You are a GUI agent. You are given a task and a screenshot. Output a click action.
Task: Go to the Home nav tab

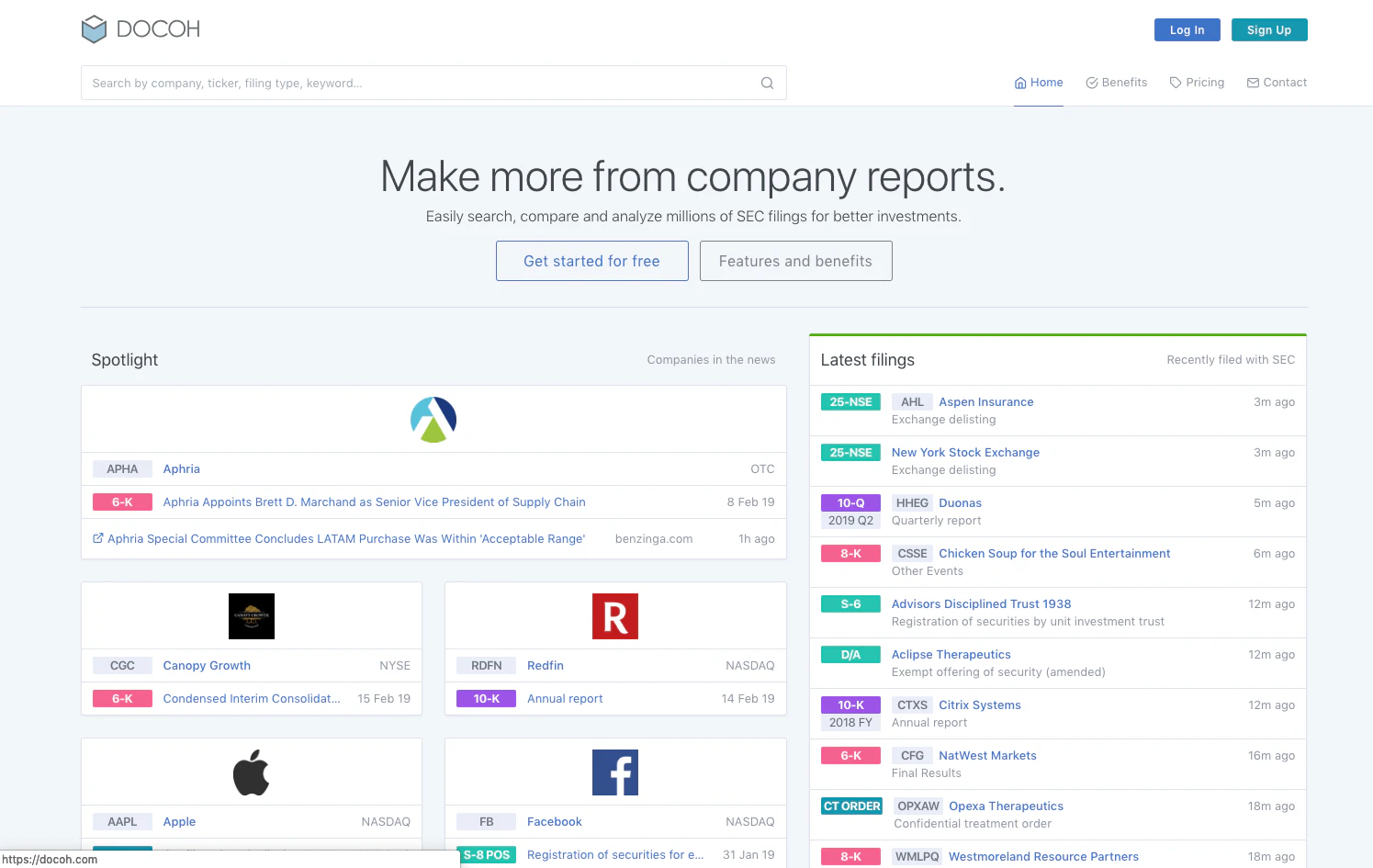(1039, 83)
